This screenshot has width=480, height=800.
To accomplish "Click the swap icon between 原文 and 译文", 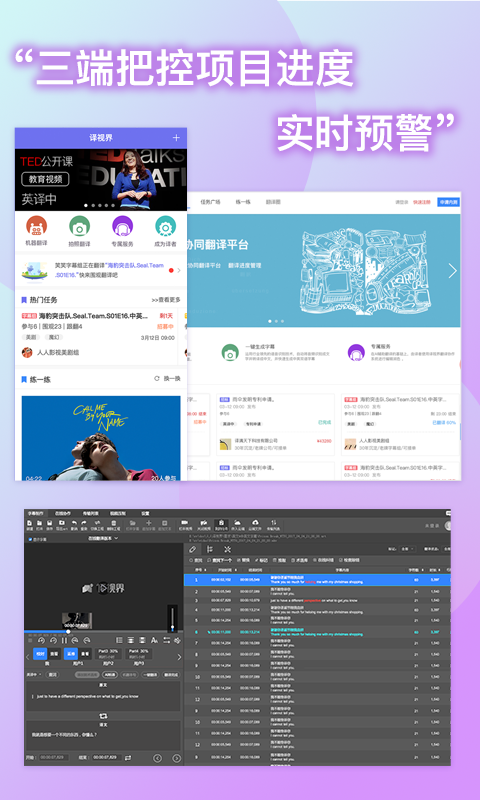I will click(102, 716).
